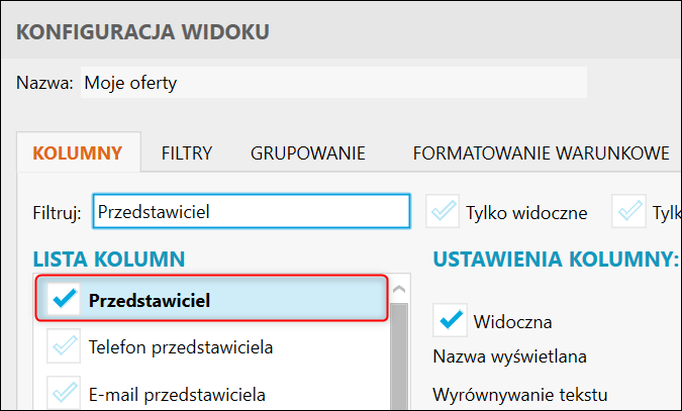Enable the Tylko widoczne checkbox
This screenshot has height=411, width=682.
point(442,212)
